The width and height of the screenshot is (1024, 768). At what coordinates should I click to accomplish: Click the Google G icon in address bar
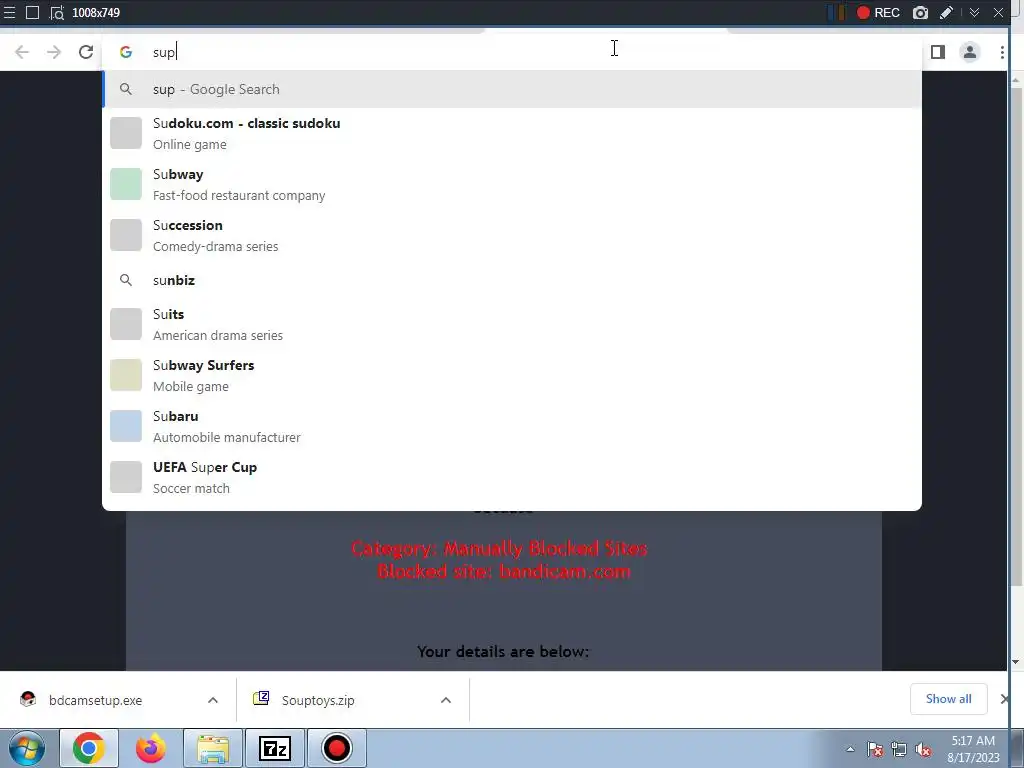point(126,52)
